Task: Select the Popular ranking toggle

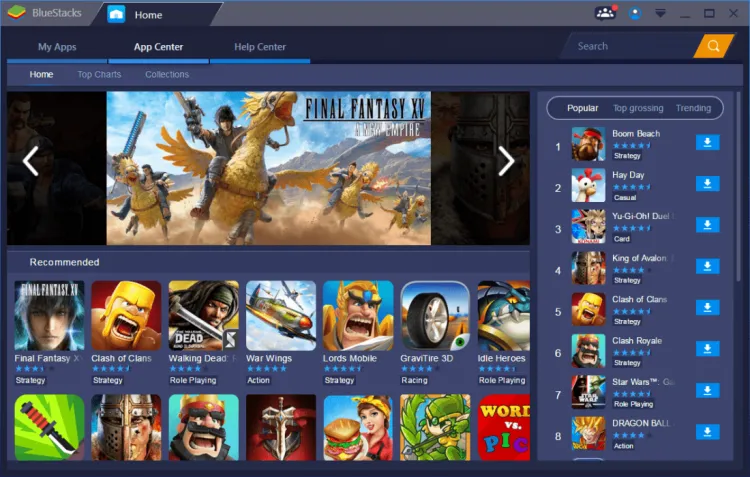Action: click(x=583, y=108)
